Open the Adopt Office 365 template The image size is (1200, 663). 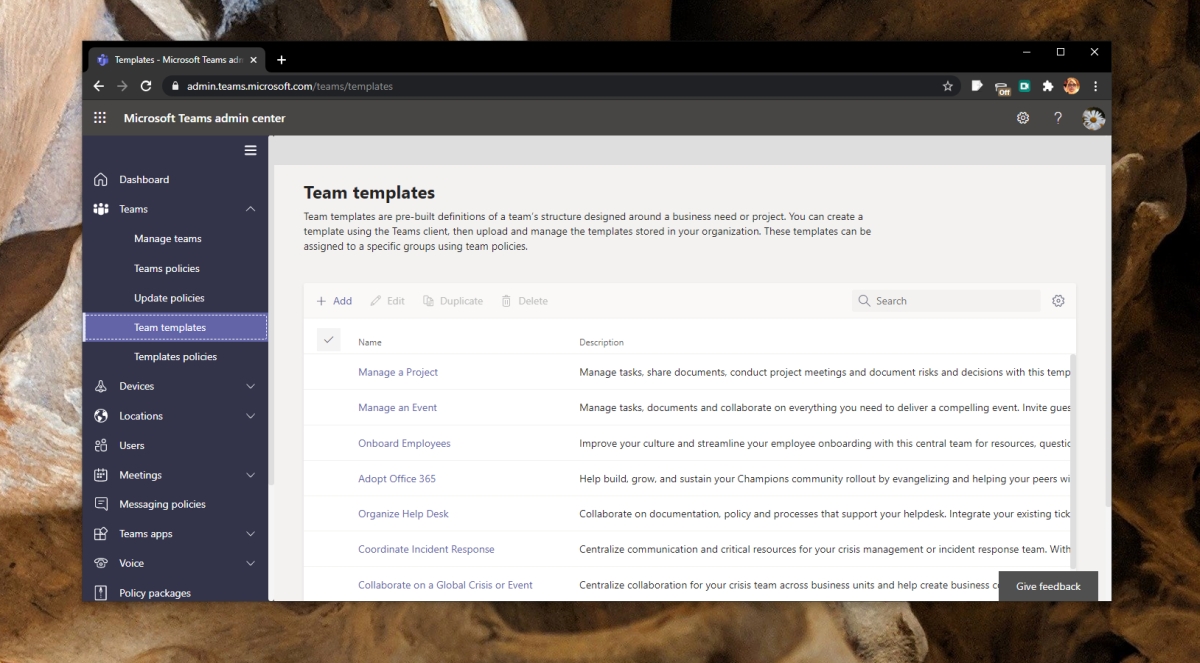[x=397, y=479]
